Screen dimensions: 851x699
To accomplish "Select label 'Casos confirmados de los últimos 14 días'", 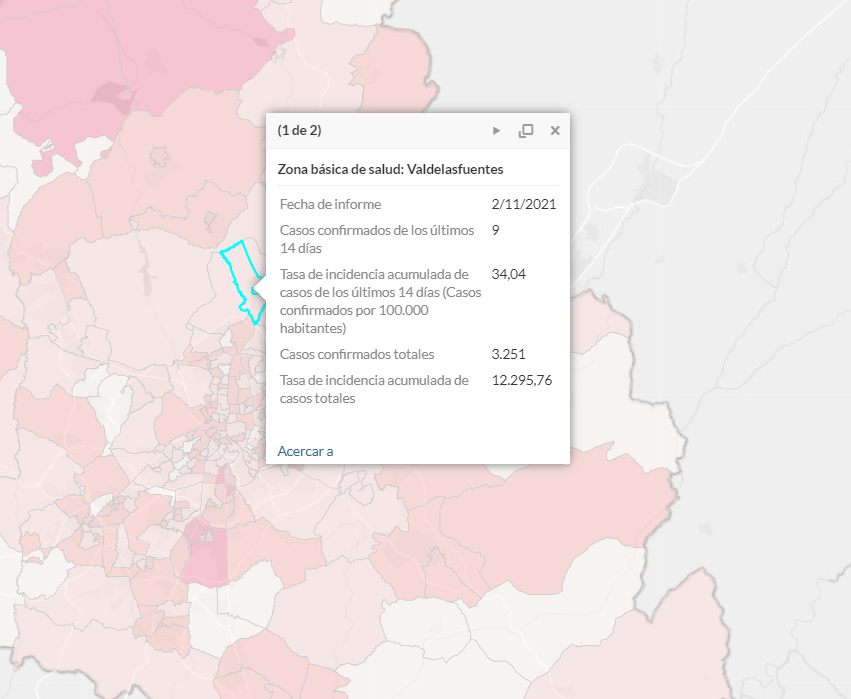I will (x=377, y=239).
